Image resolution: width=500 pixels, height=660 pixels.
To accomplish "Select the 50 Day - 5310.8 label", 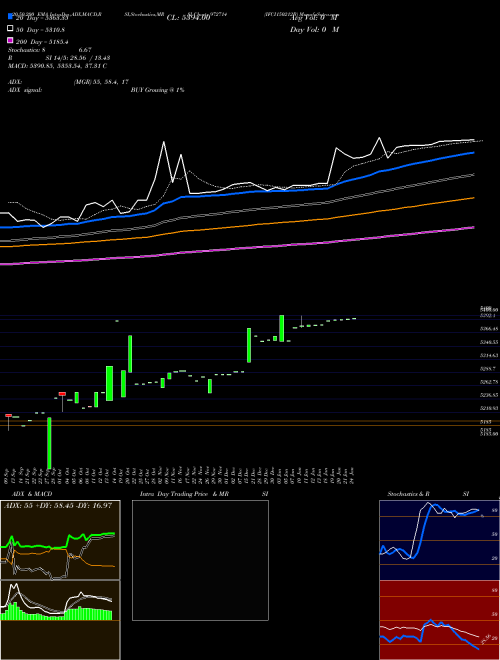I will click(40, 30).
